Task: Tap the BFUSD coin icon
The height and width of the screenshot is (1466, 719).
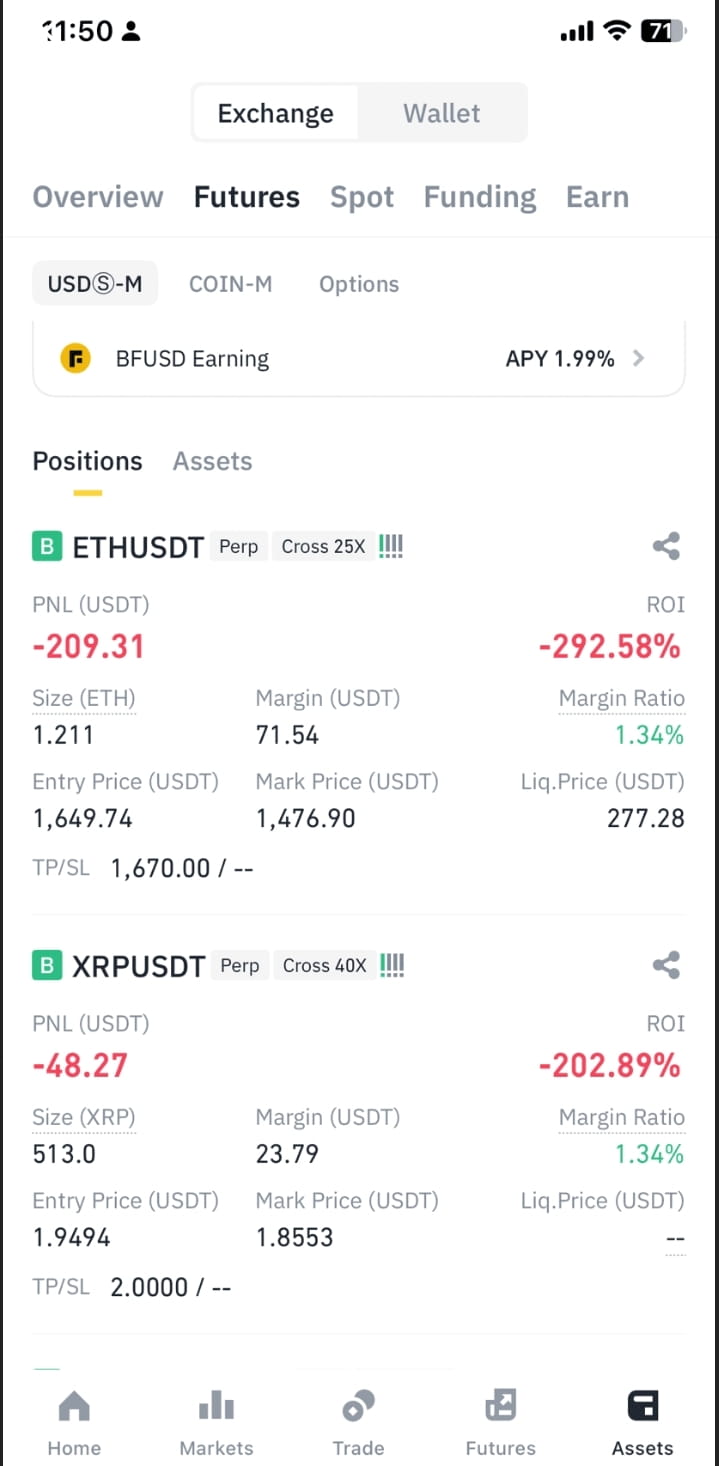Action: 75,359
